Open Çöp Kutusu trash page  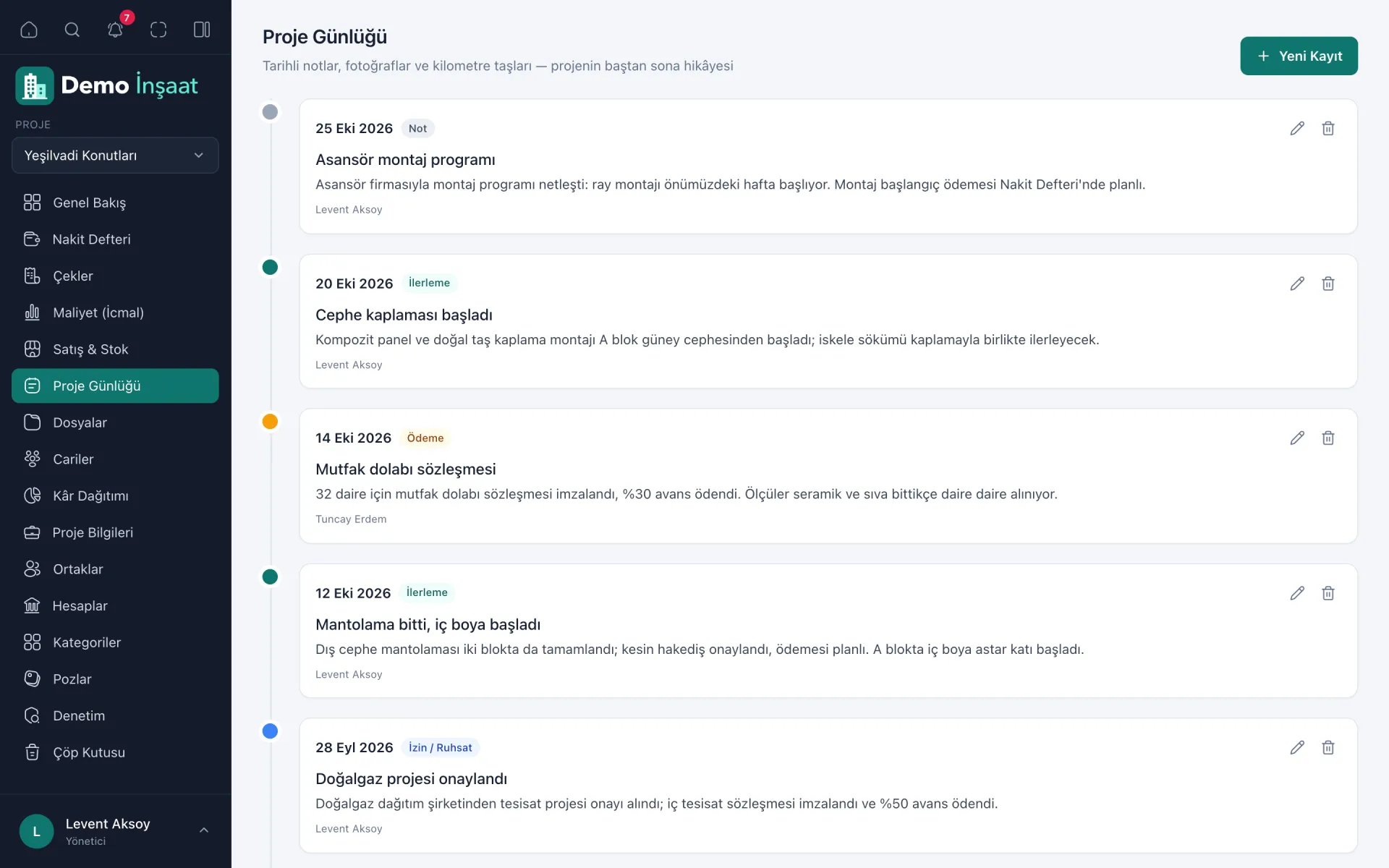pyautogui.click(x=115, y=752)
